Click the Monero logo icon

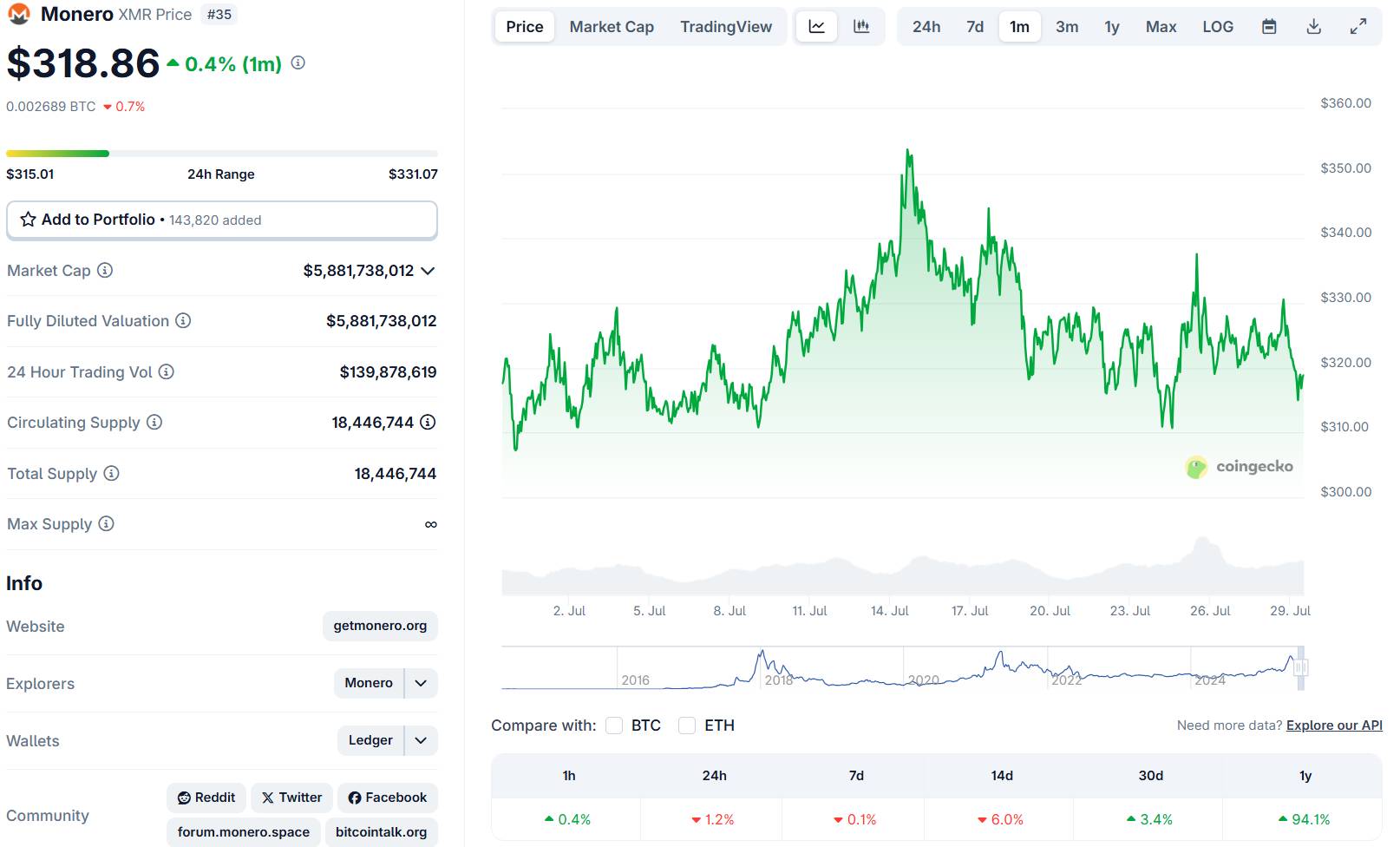[18, 14]
